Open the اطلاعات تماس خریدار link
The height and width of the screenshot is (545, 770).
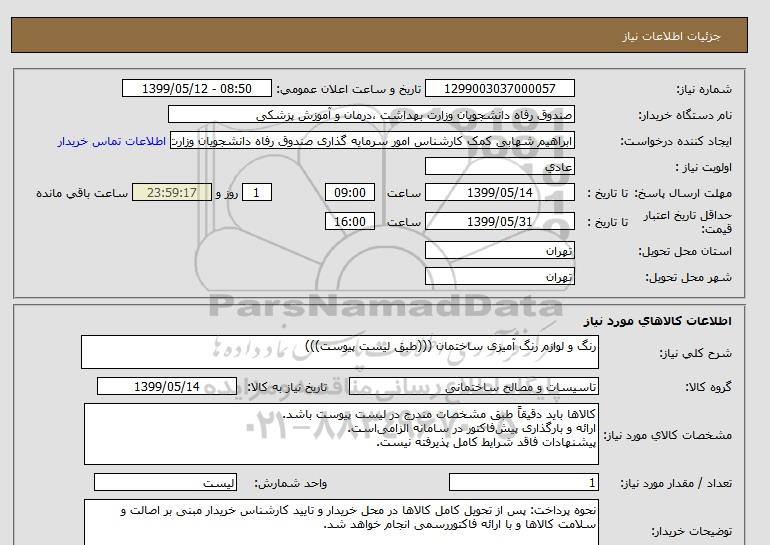click(111, 141)
